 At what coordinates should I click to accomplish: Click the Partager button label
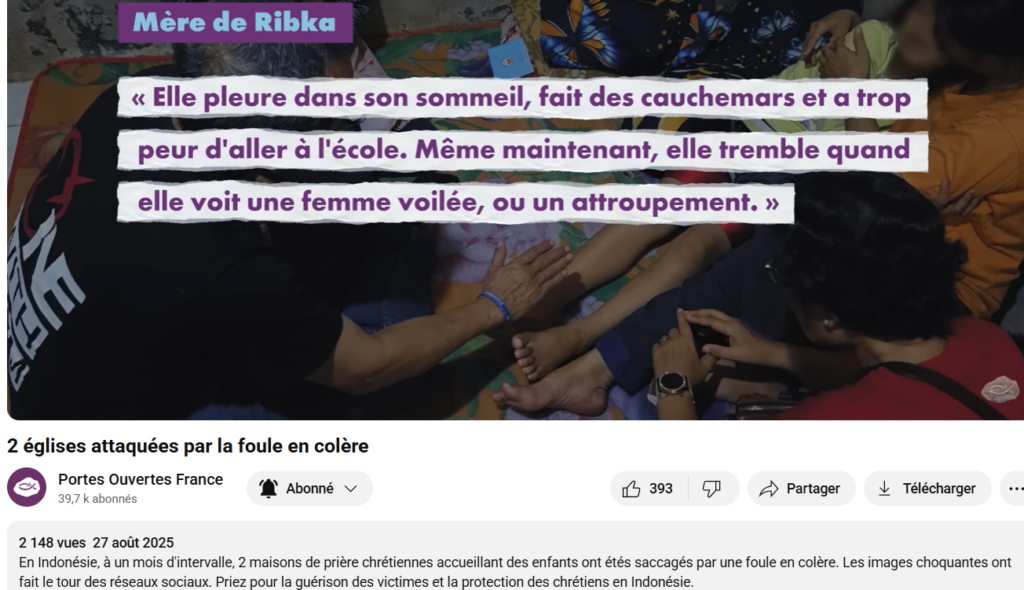click(x=813, y=489)
